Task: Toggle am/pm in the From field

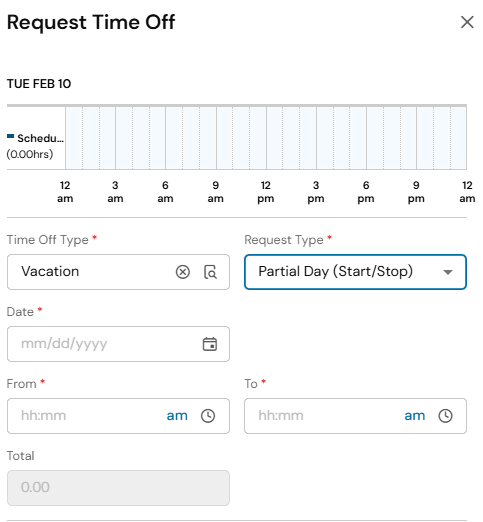Action: point(177,416)
